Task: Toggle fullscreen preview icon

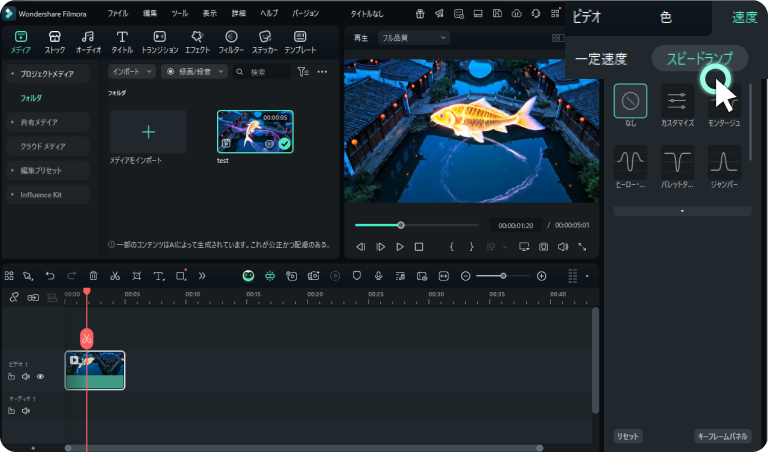Action: click(x=582, y=247)
